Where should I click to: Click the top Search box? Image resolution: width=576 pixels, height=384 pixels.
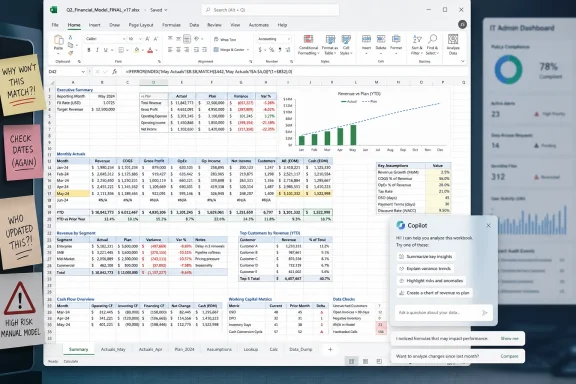tap(270, 10)
